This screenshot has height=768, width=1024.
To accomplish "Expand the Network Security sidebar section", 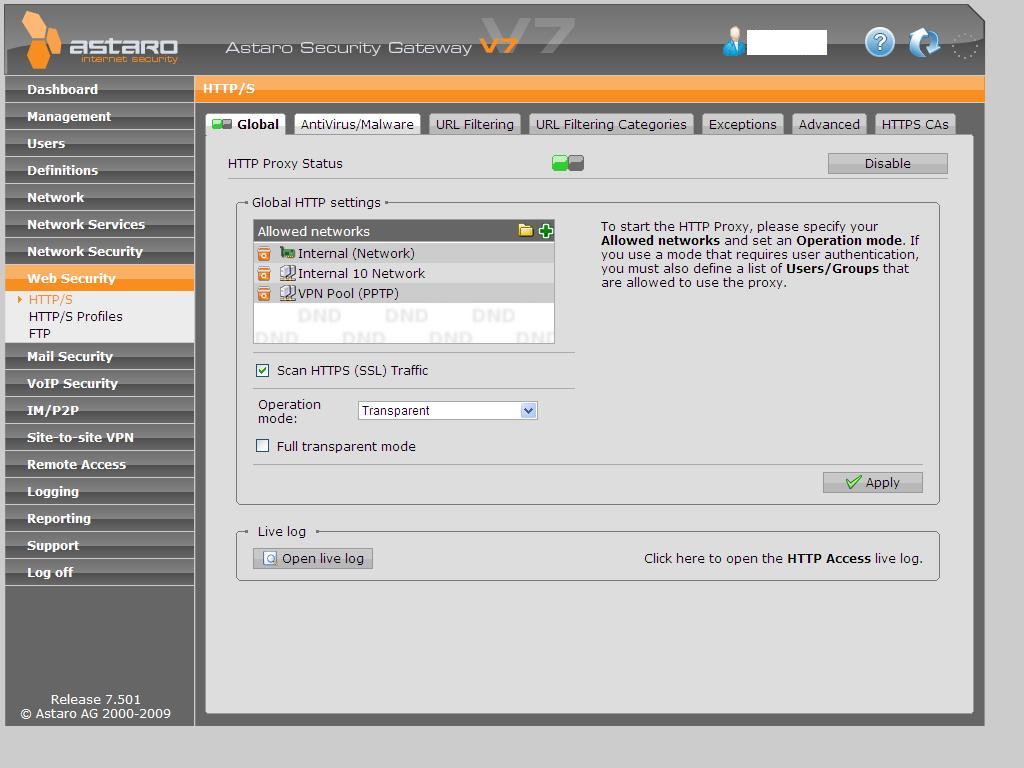I will 85,251.
